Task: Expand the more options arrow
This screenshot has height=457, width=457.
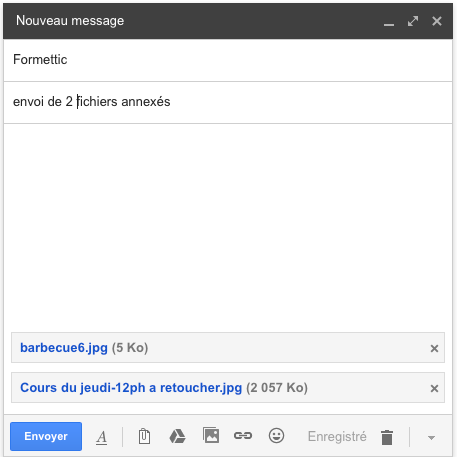Action: coord(431,438)
